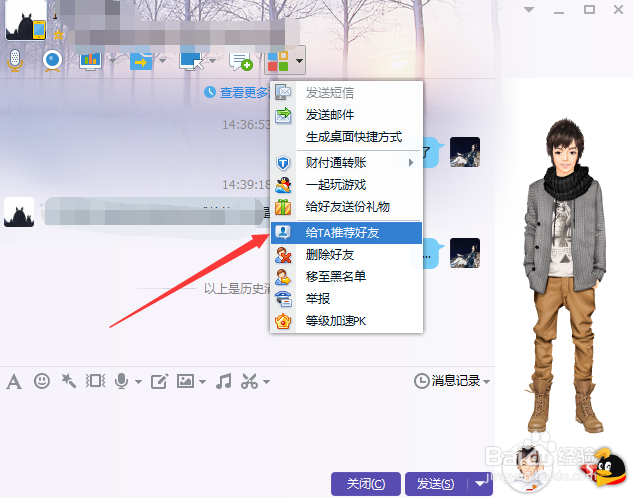Choose 移至黑名单 from menu
This screenshot has height=498, width=633.
346,276
